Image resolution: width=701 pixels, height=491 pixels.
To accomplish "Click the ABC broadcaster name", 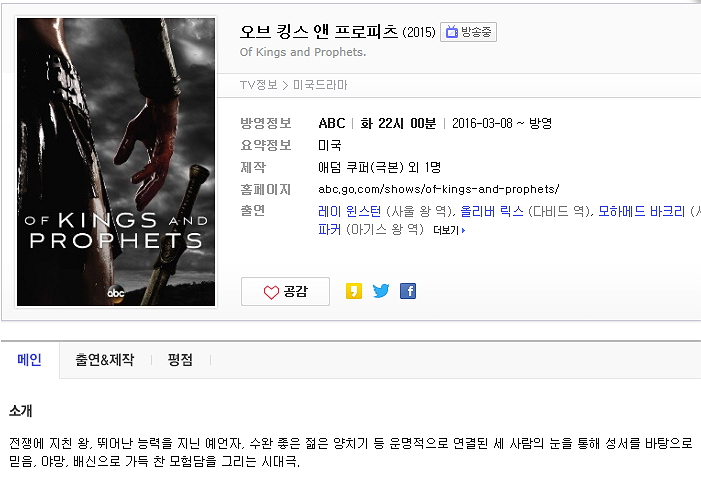I will [x=332, y=123].
